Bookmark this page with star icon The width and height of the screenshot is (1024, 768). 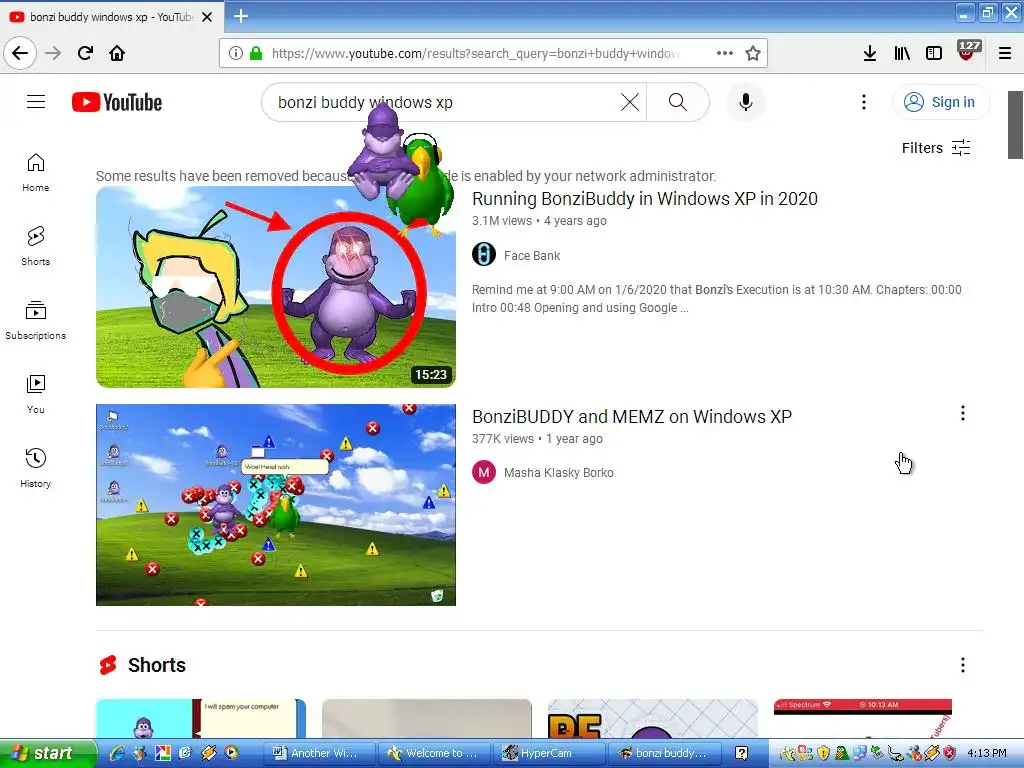(753, 54)
